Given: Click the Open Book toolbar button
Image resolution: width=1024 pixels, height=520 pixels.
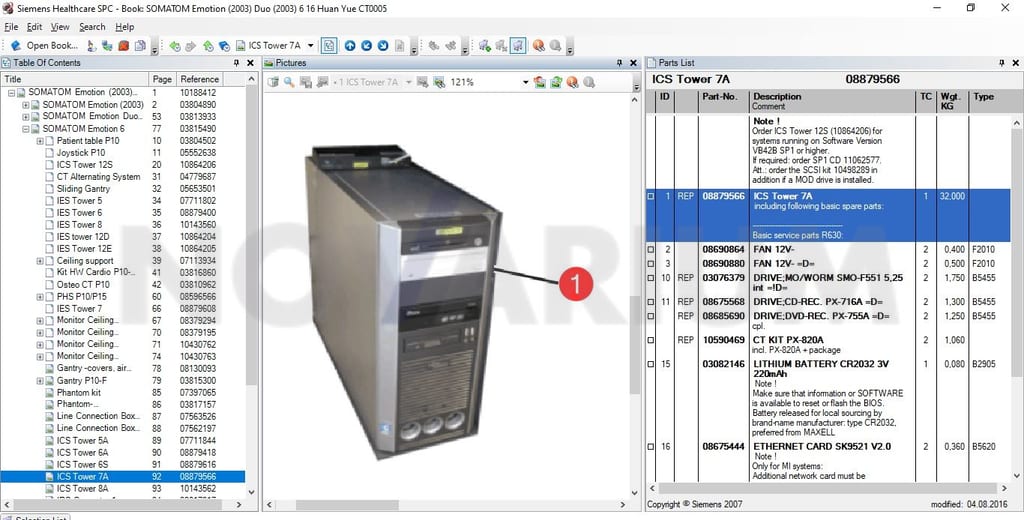Looking at the screenshot, I should point(44,46).
